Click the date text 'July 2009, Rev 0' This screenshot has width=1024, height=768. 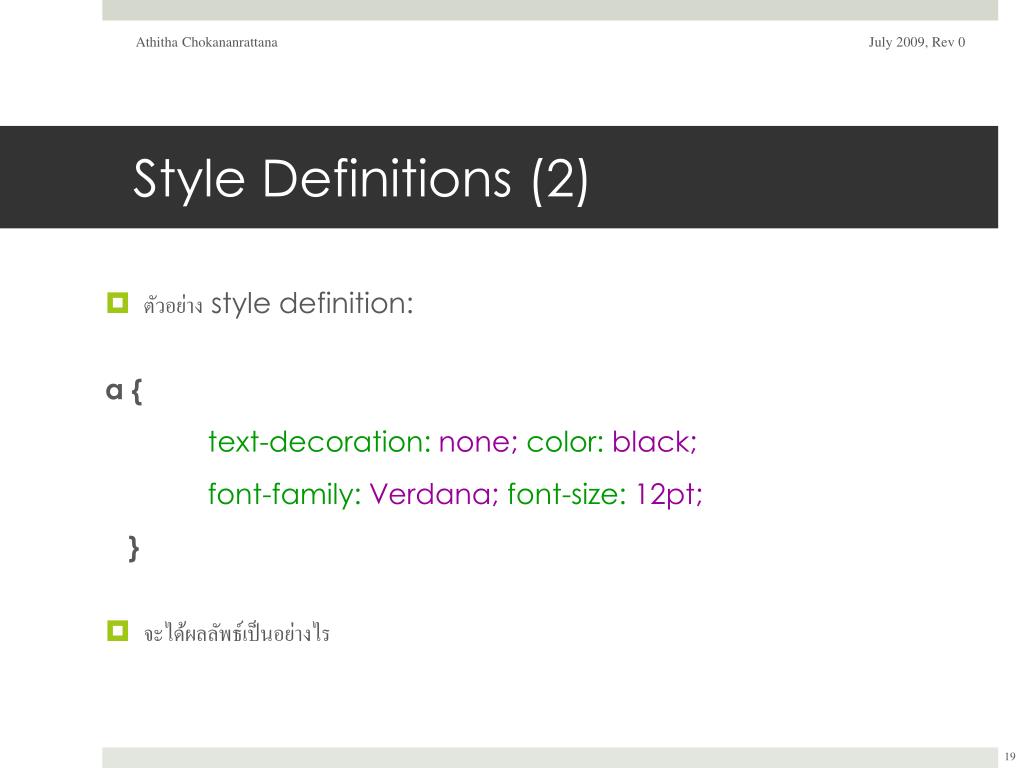tap(916, 42)
